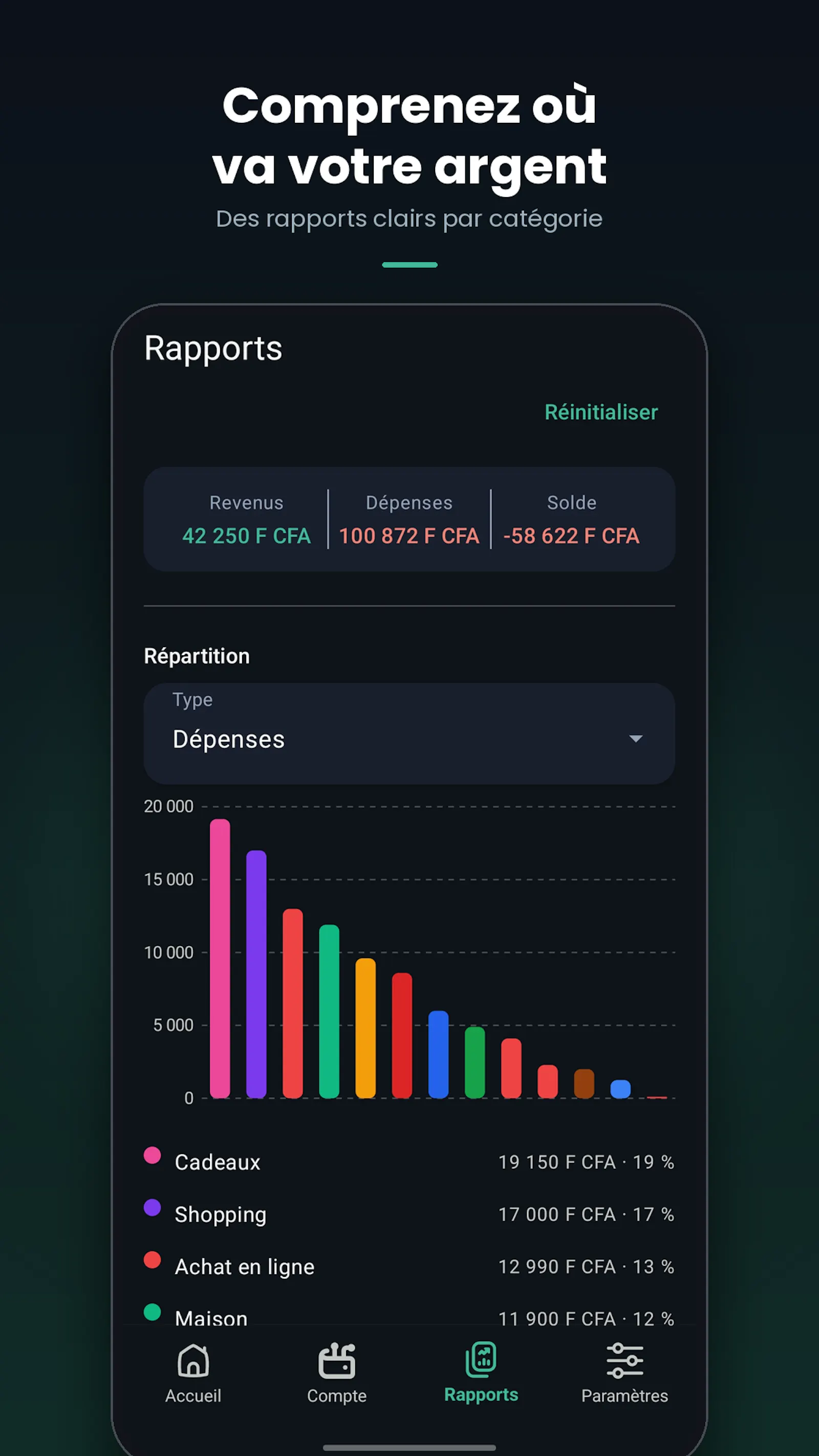The width and height of the screenshot is (819, 1456).
Task: Open the Cadeaux category row
Action: (409, 1162)
